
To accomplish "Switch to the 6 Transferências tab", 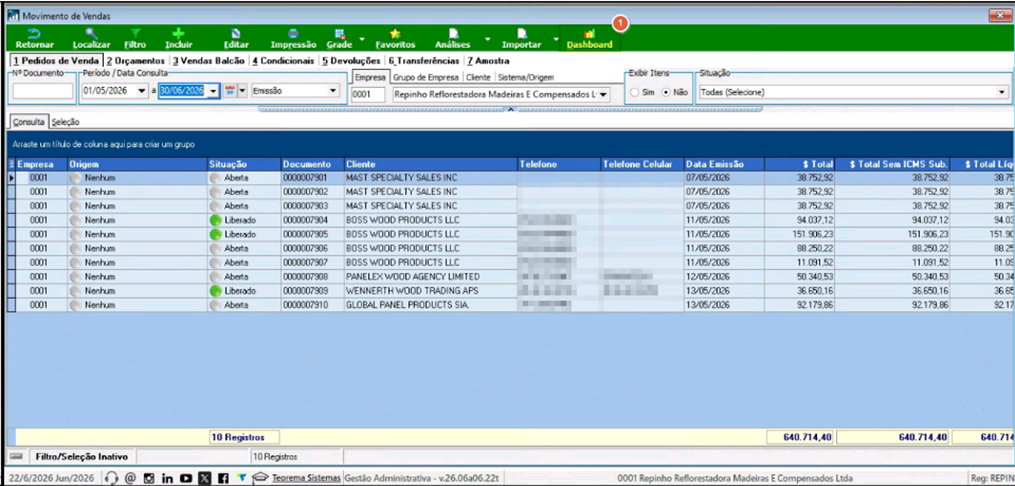I will pos(424,61).
